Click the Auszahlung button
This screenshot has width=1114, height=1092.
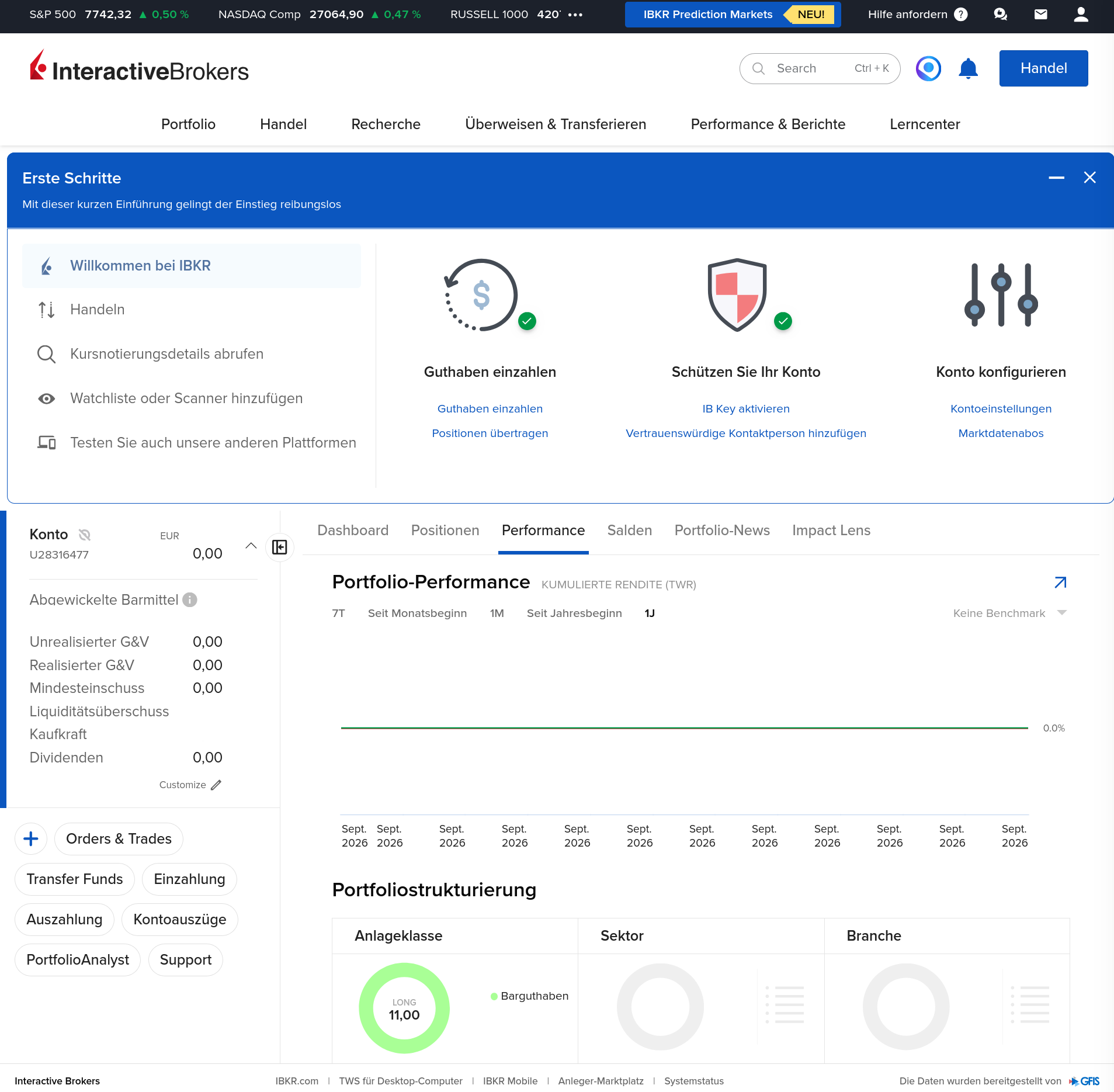64,920
